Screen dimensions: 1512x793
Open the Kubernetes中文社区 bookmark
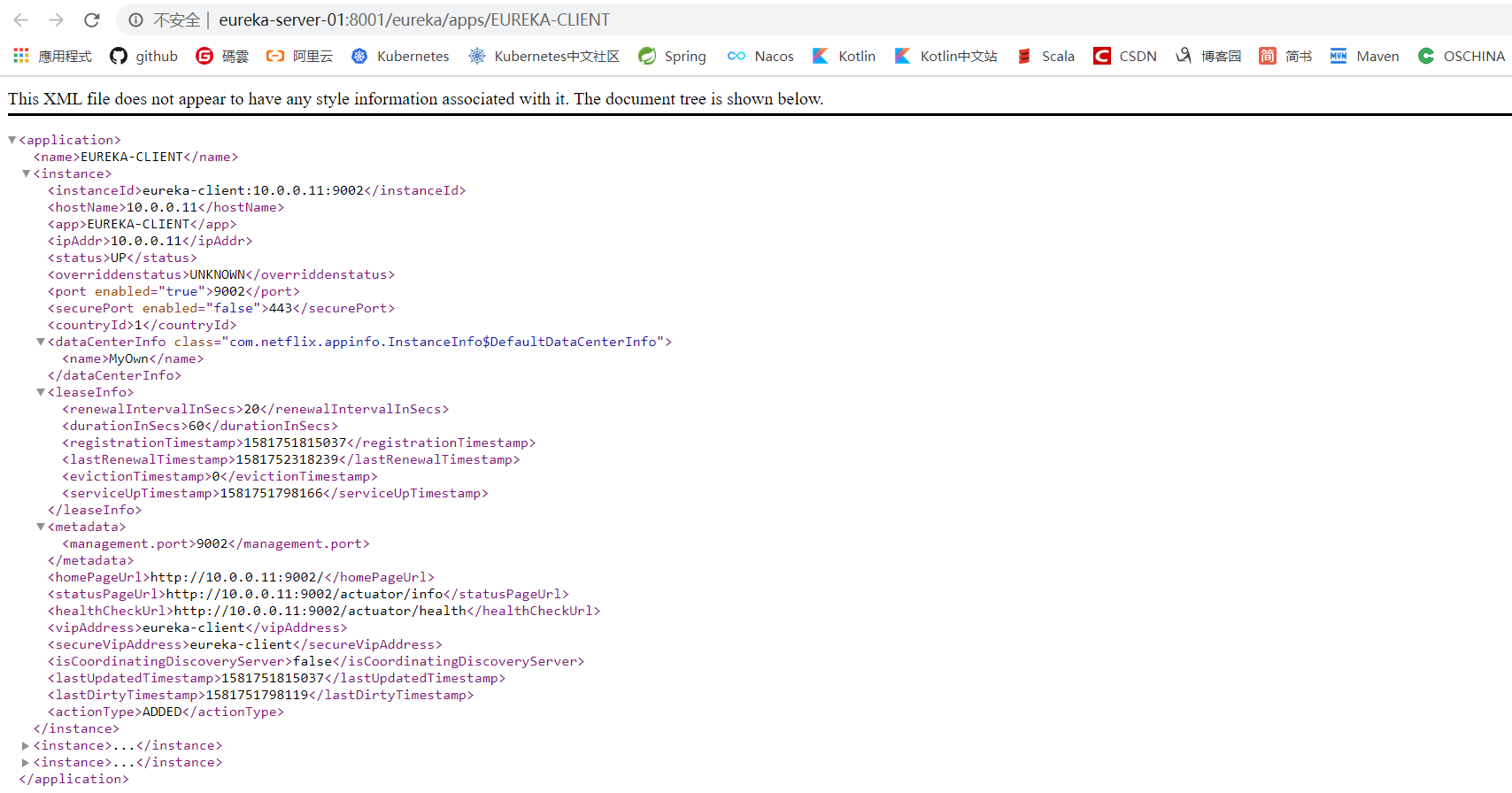(544, 56)
